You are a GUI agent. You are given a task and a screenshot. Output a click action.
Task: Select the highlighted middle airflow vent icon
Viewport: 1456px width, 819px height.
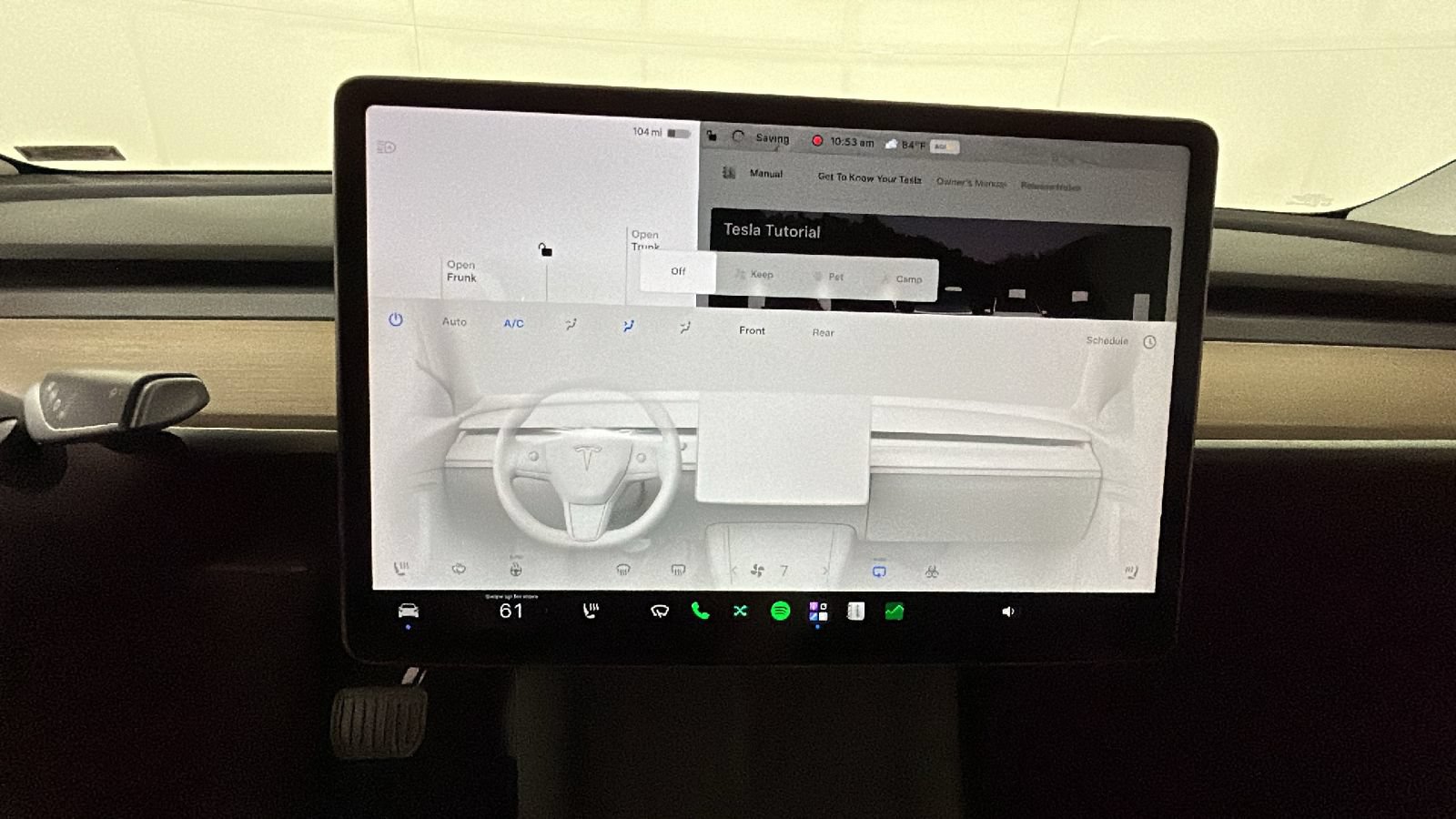628,326
